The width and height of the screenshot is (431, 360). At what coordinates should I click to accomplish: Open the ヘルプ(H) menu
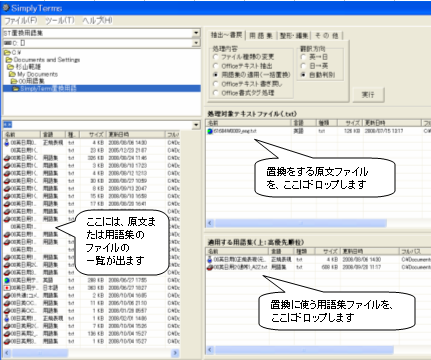tap(97, 21)
